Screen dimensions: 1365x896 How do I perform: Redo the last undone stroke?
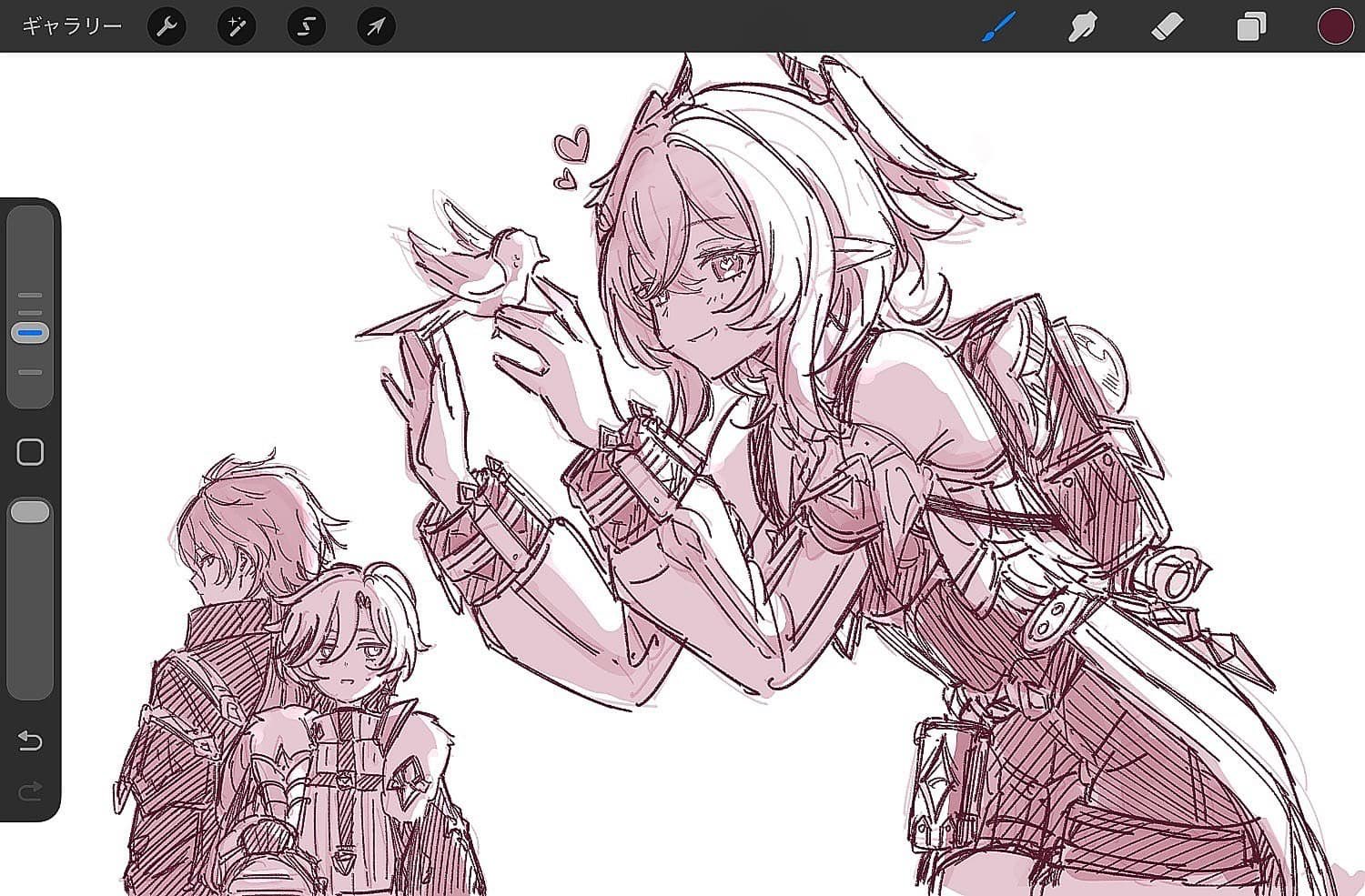30,790
